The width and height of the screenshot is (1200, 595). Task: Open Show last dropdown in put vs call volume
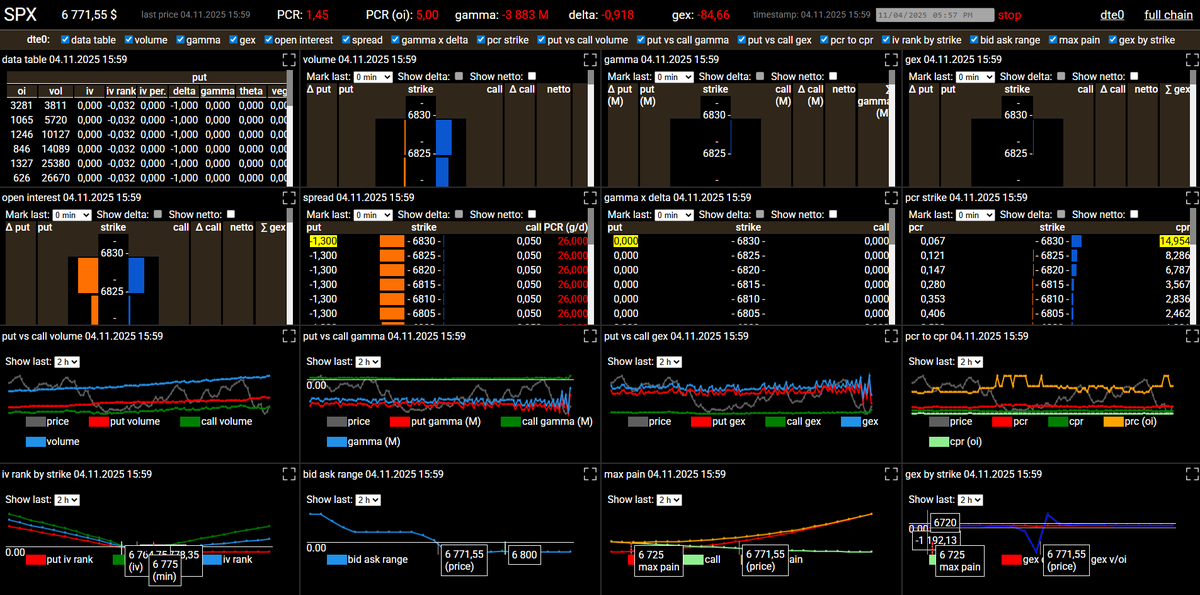pos(67,362)
